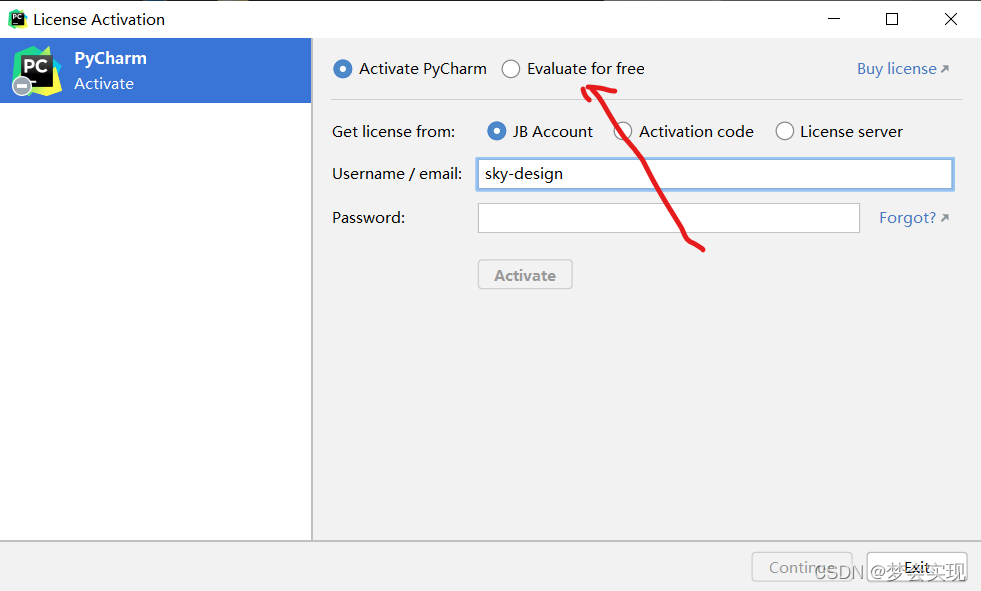Click the gray minus badge on the PyCharm logo
This screenshot has height=591, width=981.
point(22,87)
